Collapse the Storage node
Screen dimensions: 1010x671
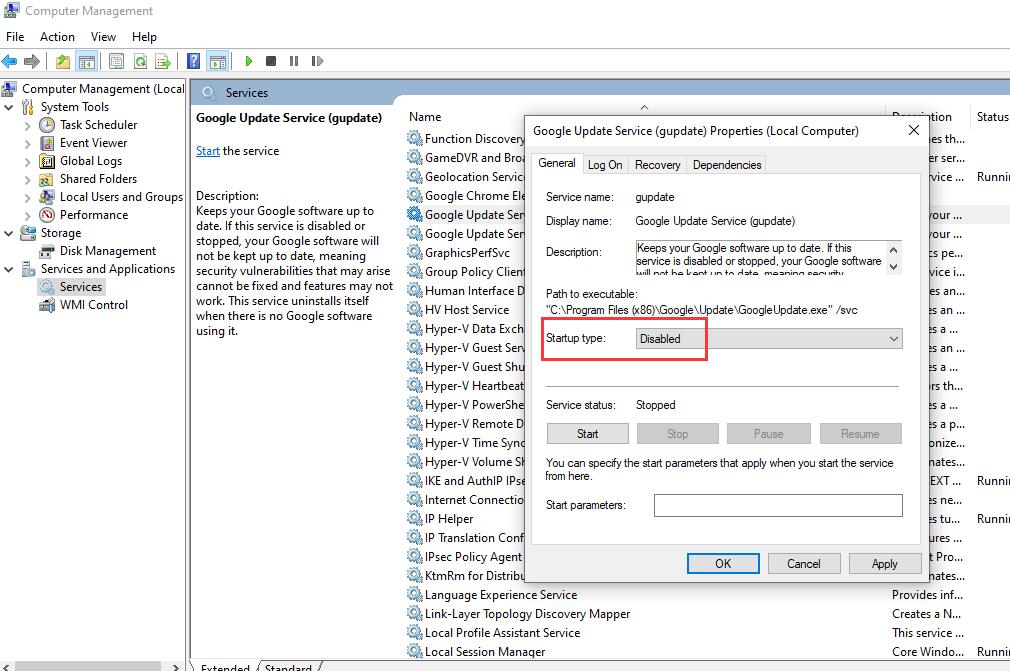tap(8, 233)
